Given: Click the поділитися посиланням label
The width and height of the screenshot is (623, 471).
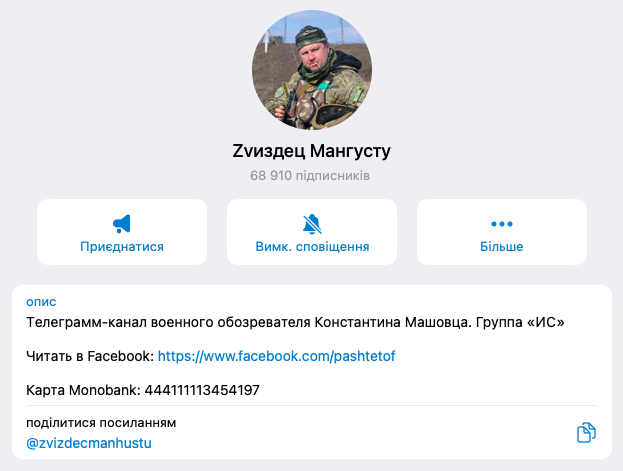Looking at the screenshot, I should pos(101,423).
